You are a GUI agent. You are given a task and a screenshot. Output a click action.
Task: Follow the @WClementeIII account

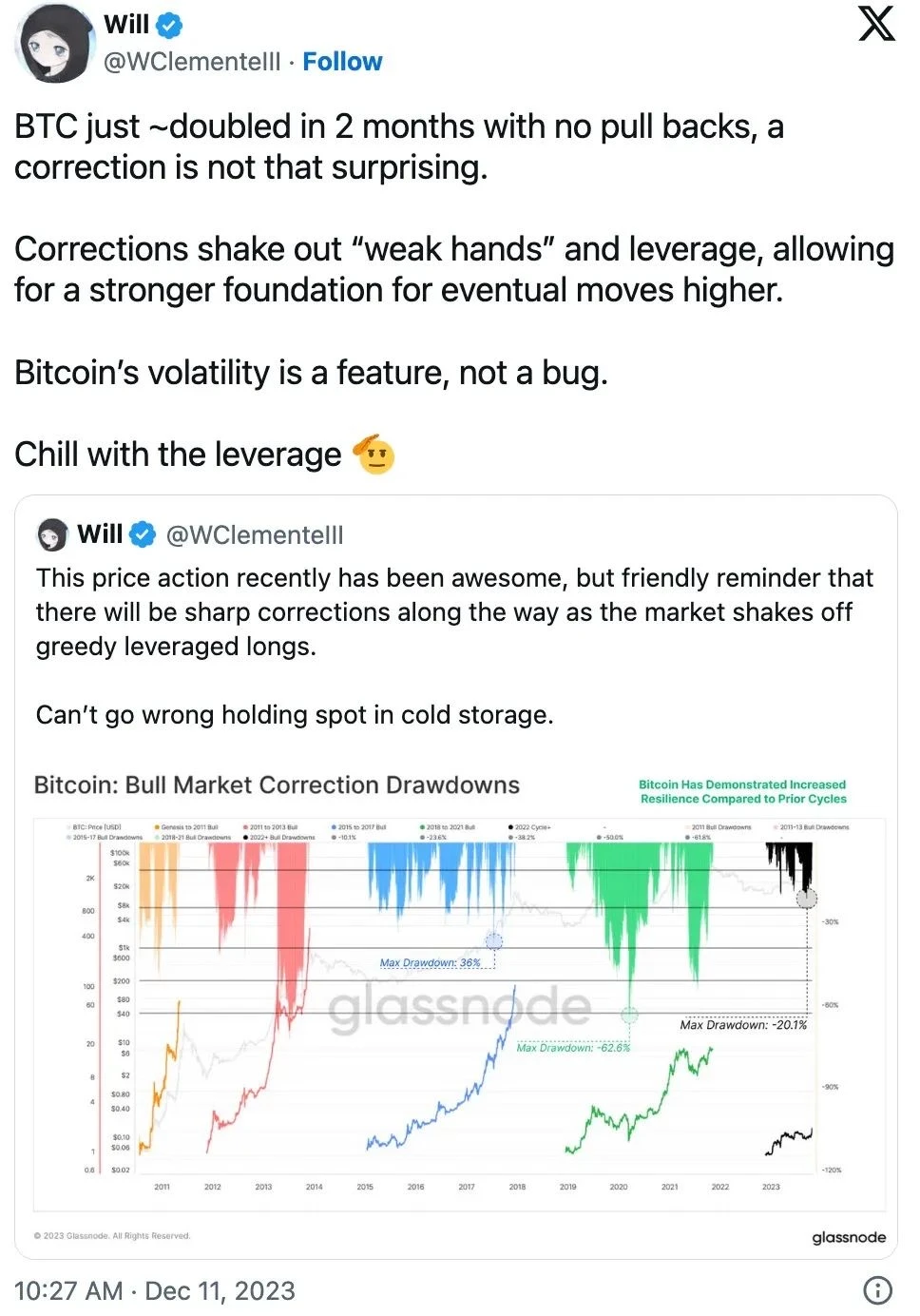point(342,62)
